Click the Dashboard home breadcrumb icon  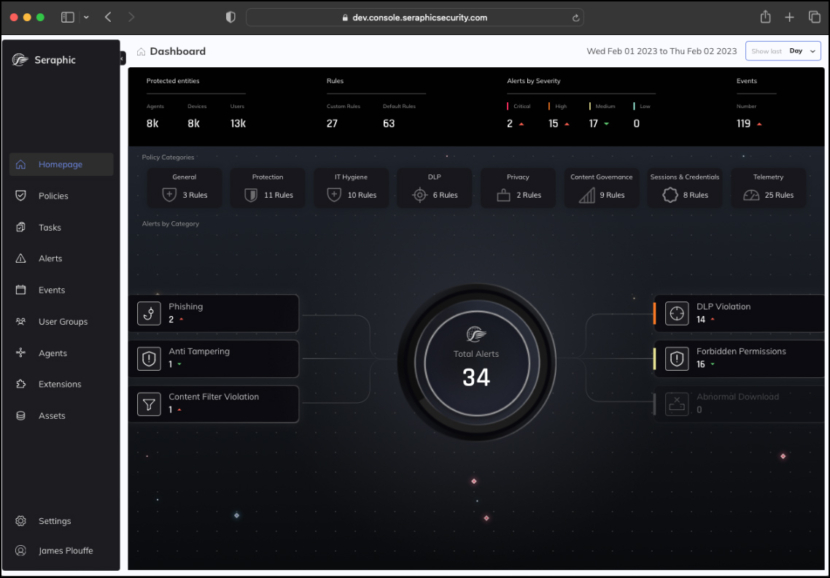(141, 52)
